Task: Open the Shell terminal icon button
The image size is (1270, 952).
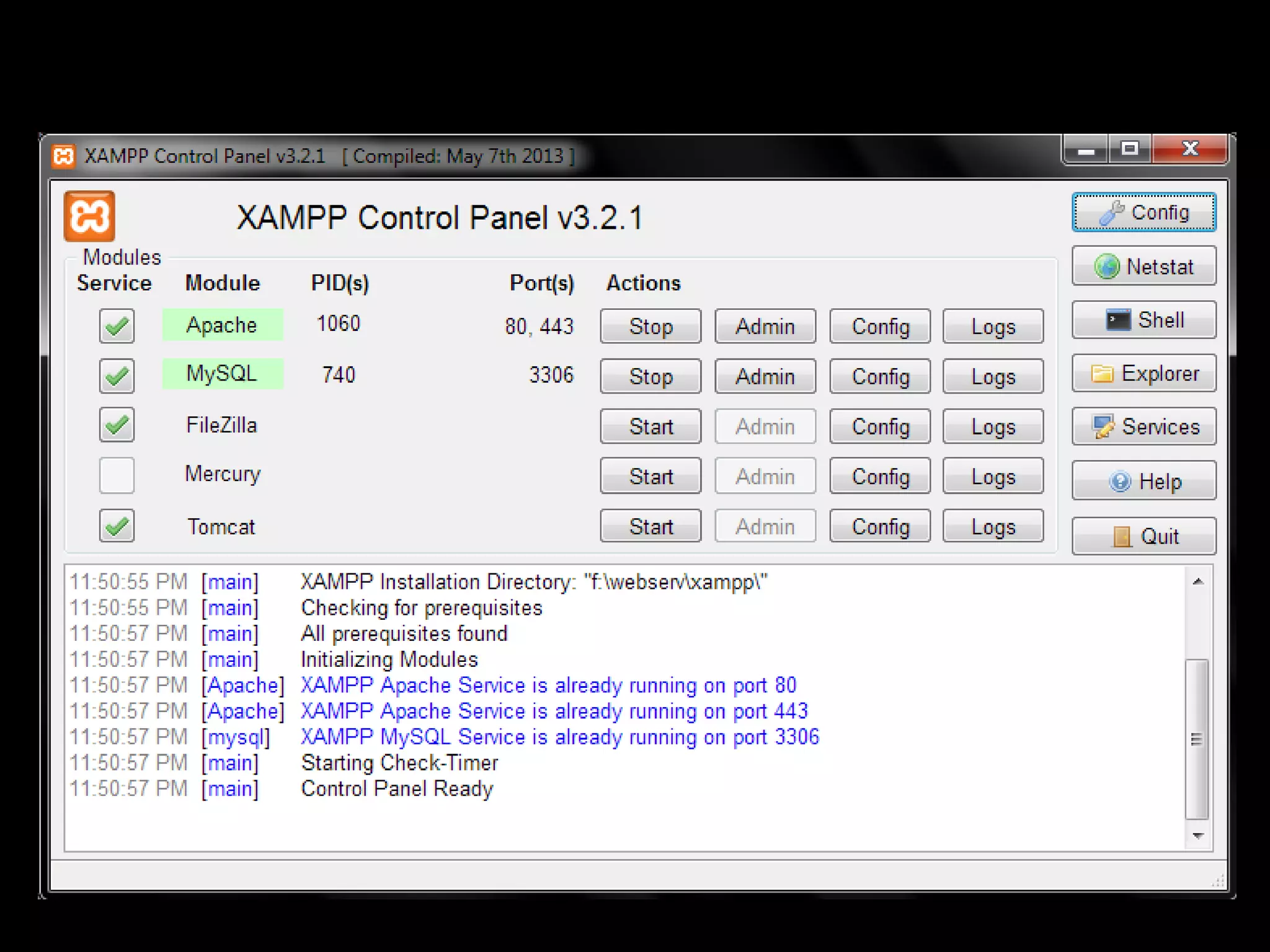Action: [1143, 320]
